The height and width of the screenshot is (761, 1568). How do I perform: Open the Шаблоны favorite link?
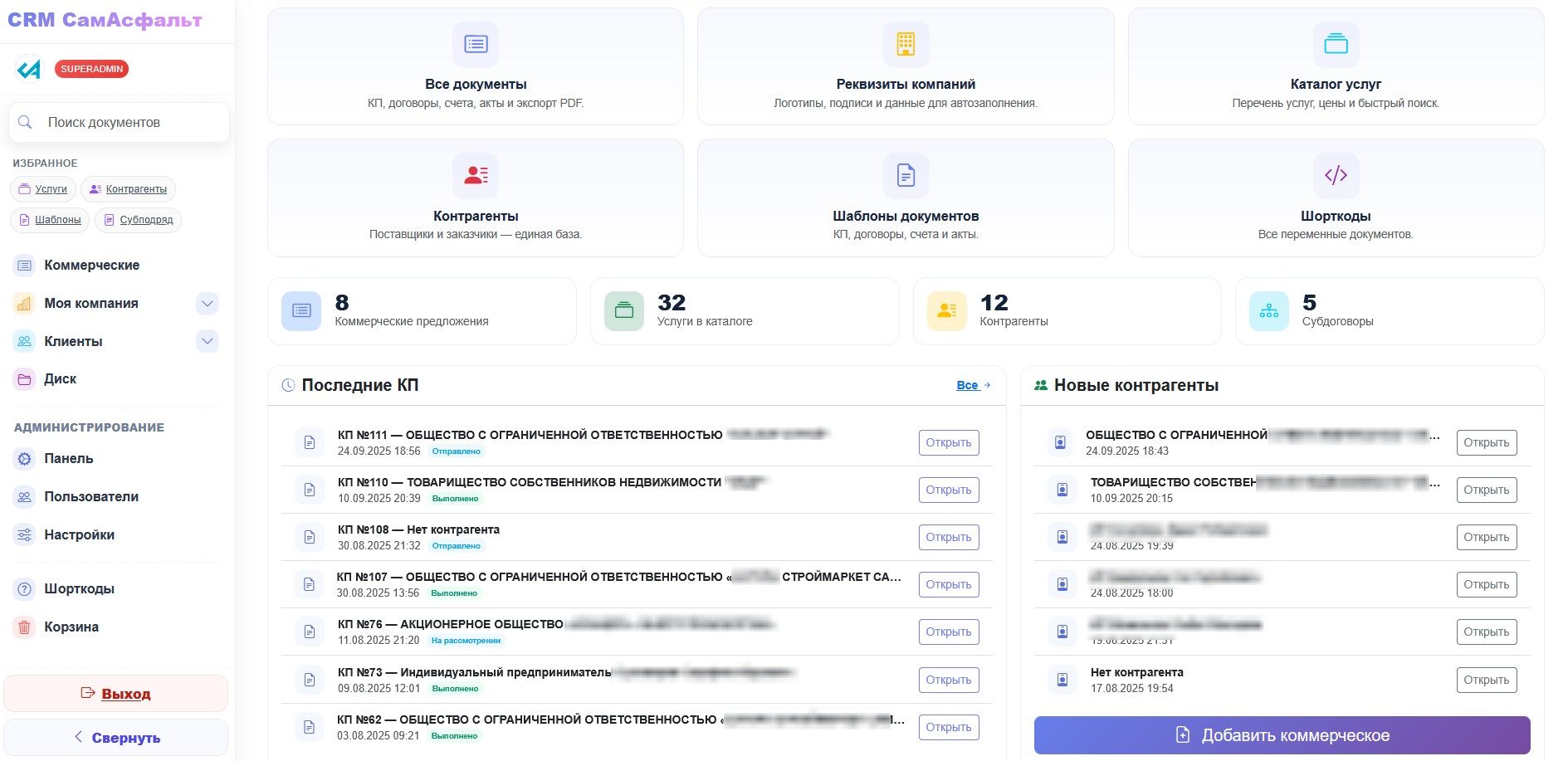point(50,220)
